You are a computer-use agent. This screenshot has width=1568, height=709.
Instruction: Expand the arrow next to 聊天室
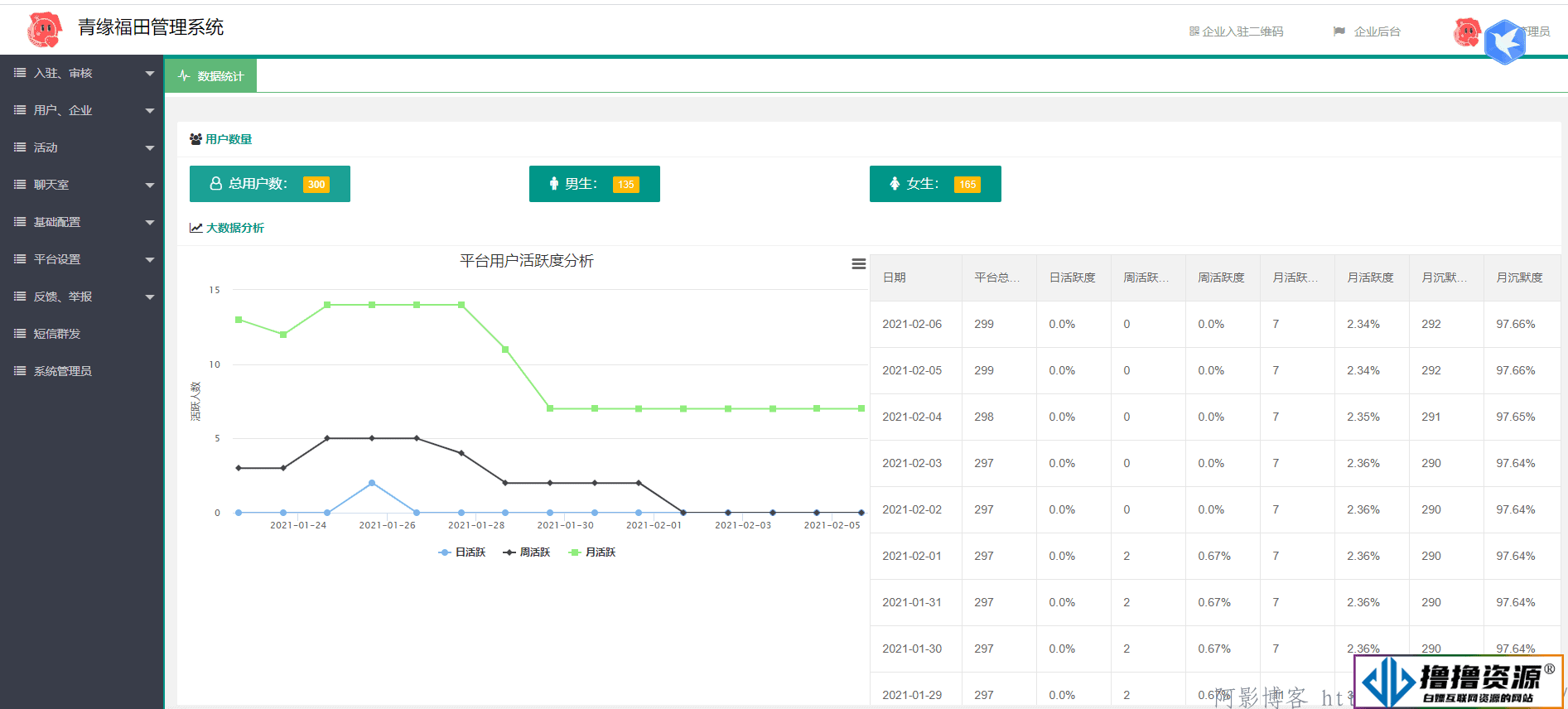[x=150, y=186]
